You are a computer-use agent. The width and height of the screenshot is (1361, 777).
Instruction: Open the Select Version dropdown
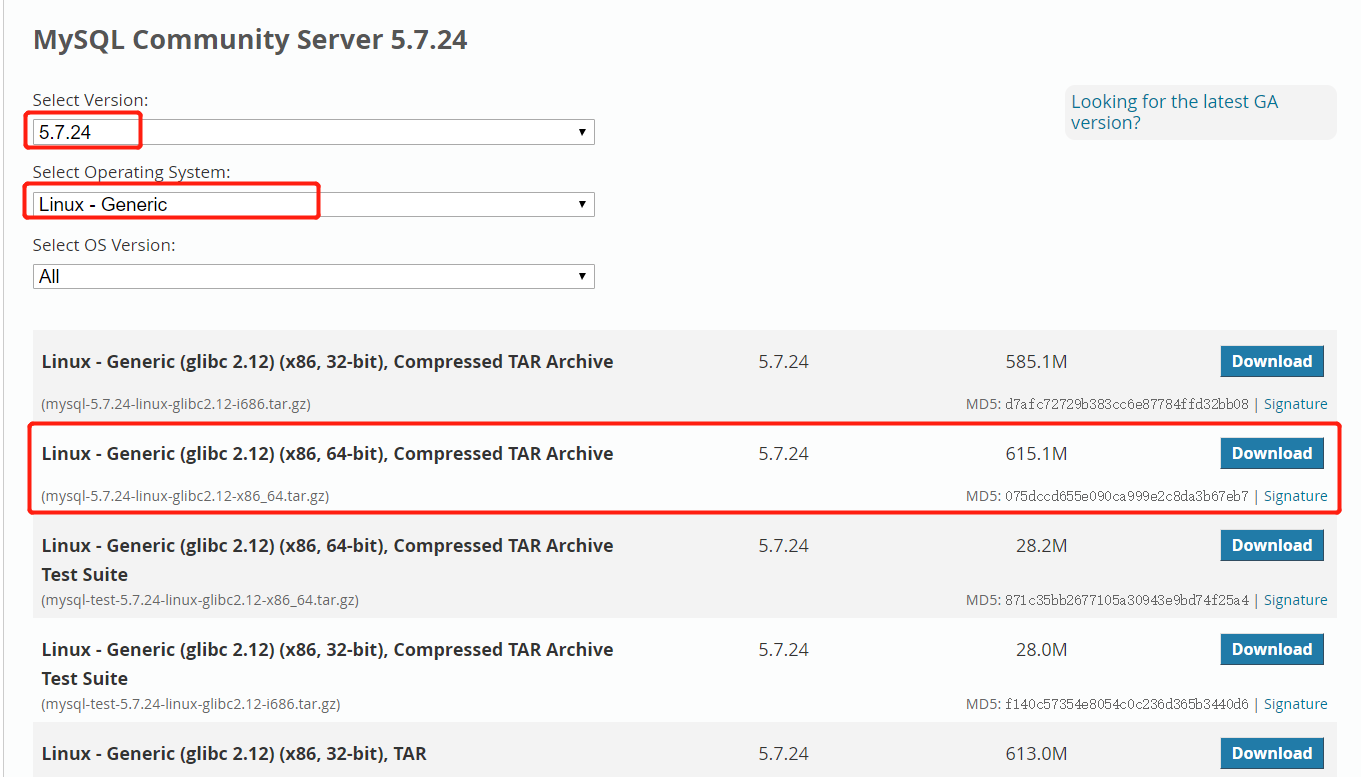tap(313, 132)
